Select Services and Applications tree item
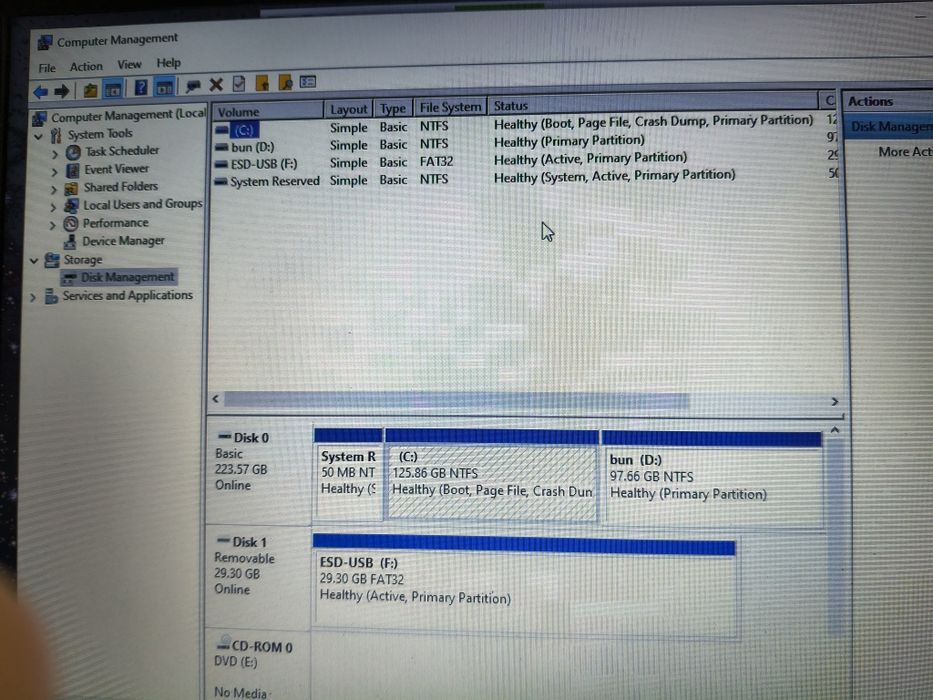933x700 pixels. click(x=127, y=295)
